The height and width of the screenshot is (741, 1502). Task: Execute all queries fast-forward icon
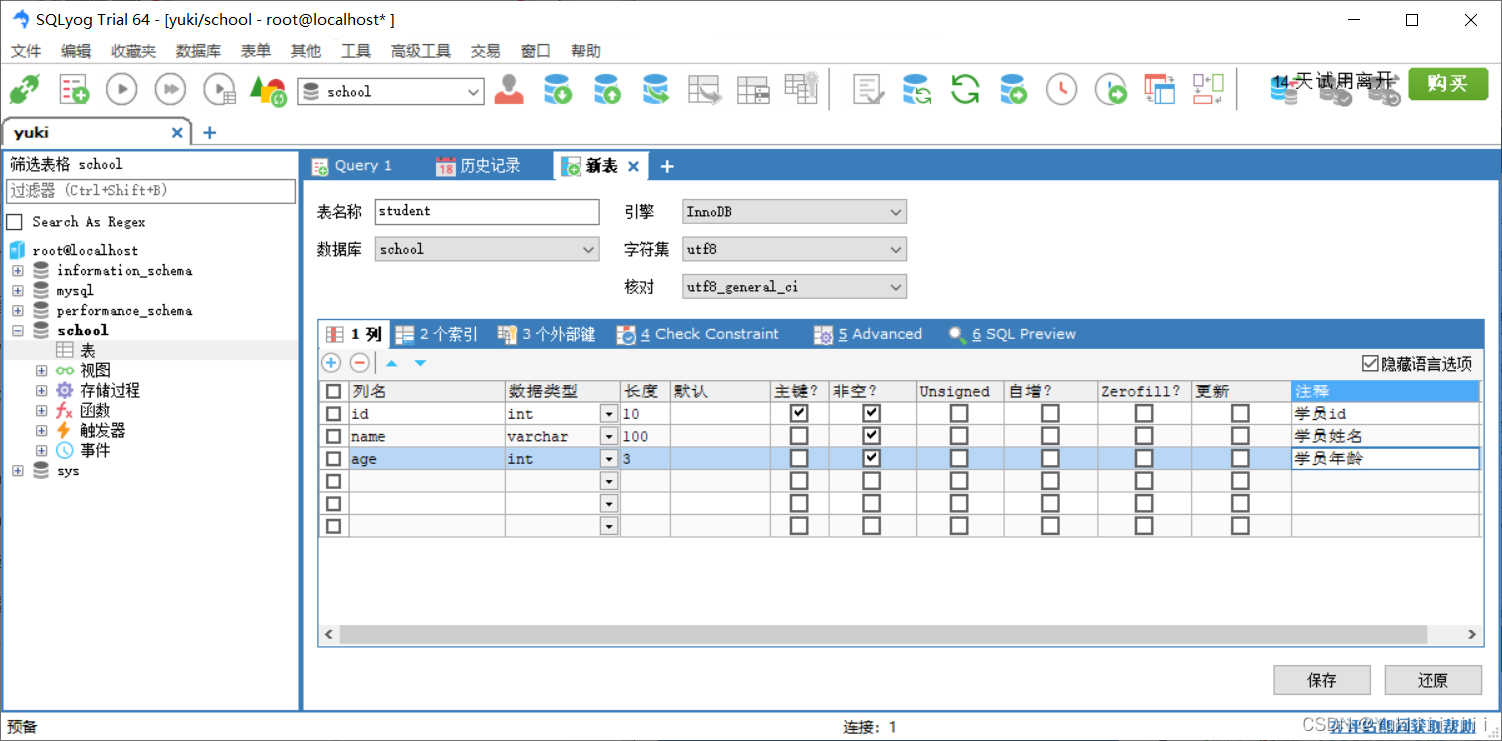171,90
